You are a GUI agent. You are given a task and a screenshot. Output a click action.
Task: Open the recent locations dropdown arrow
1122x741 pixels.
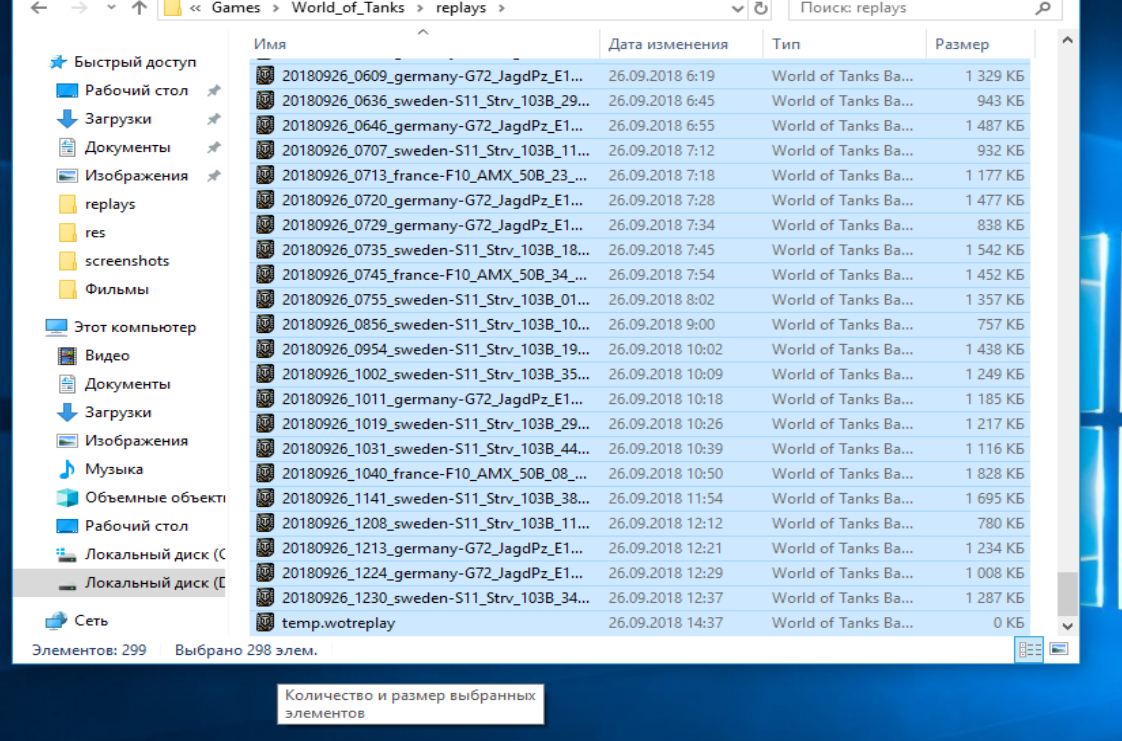coord(111,8)
